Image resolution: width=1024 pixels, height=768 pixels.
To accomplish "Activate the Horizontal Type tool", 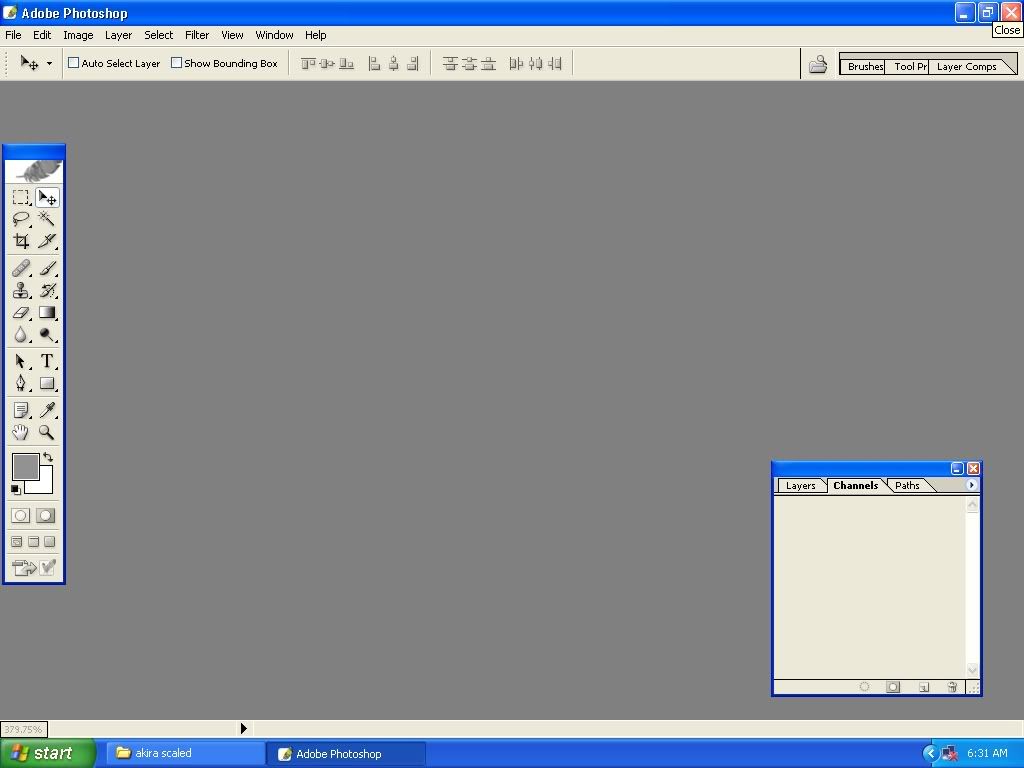I will coord(46,362).
